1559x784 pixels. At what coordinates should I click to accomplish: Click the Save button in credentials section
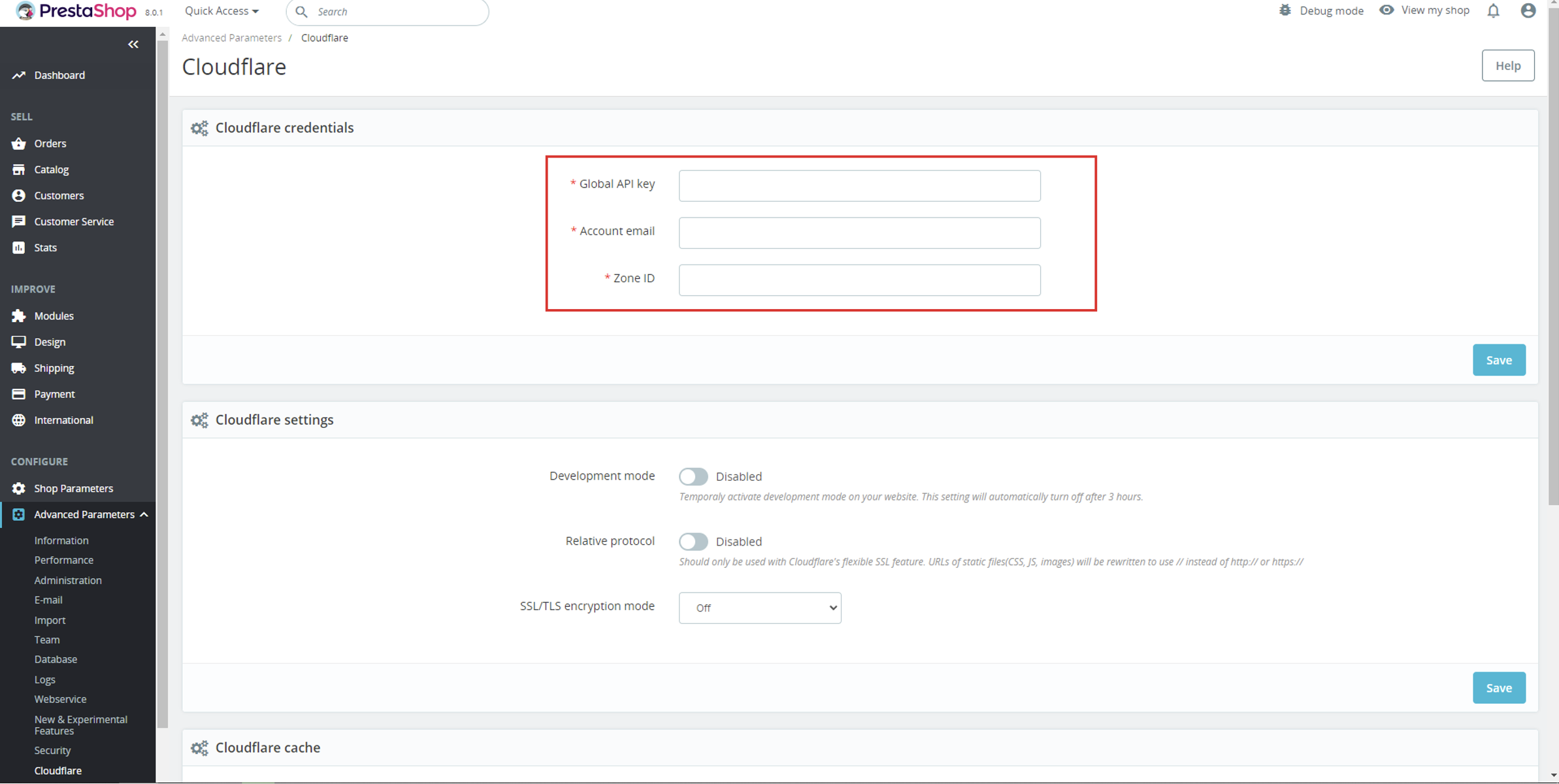click(x=1499, y=359)
